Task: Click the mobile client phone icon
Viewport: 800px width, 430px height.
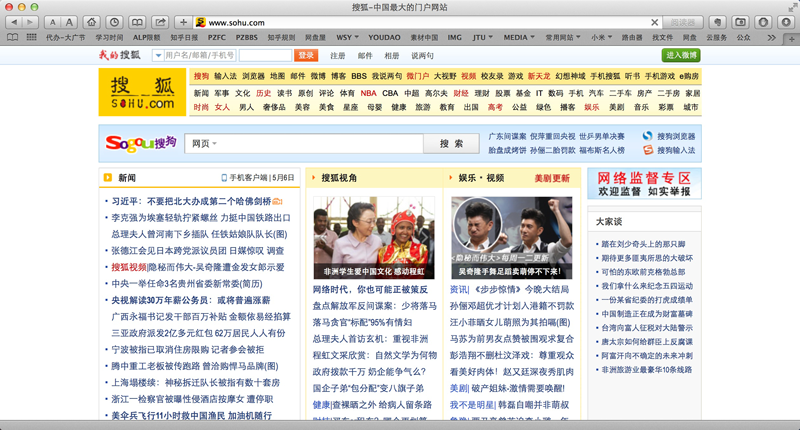Action: click(x=223, y=178)
